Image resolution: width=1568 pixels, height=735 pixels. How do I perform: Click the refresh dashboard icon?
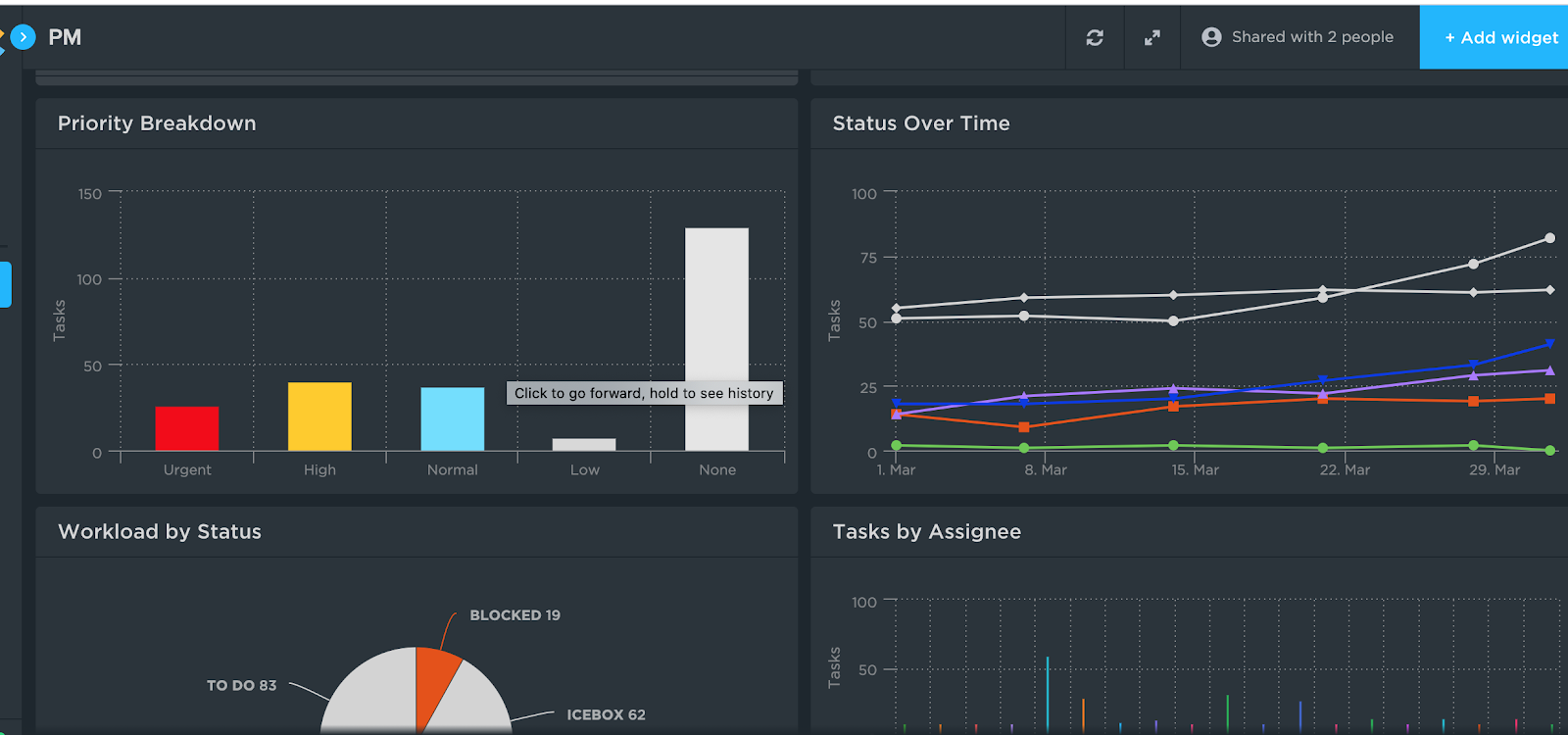[x=1095, y=37]
